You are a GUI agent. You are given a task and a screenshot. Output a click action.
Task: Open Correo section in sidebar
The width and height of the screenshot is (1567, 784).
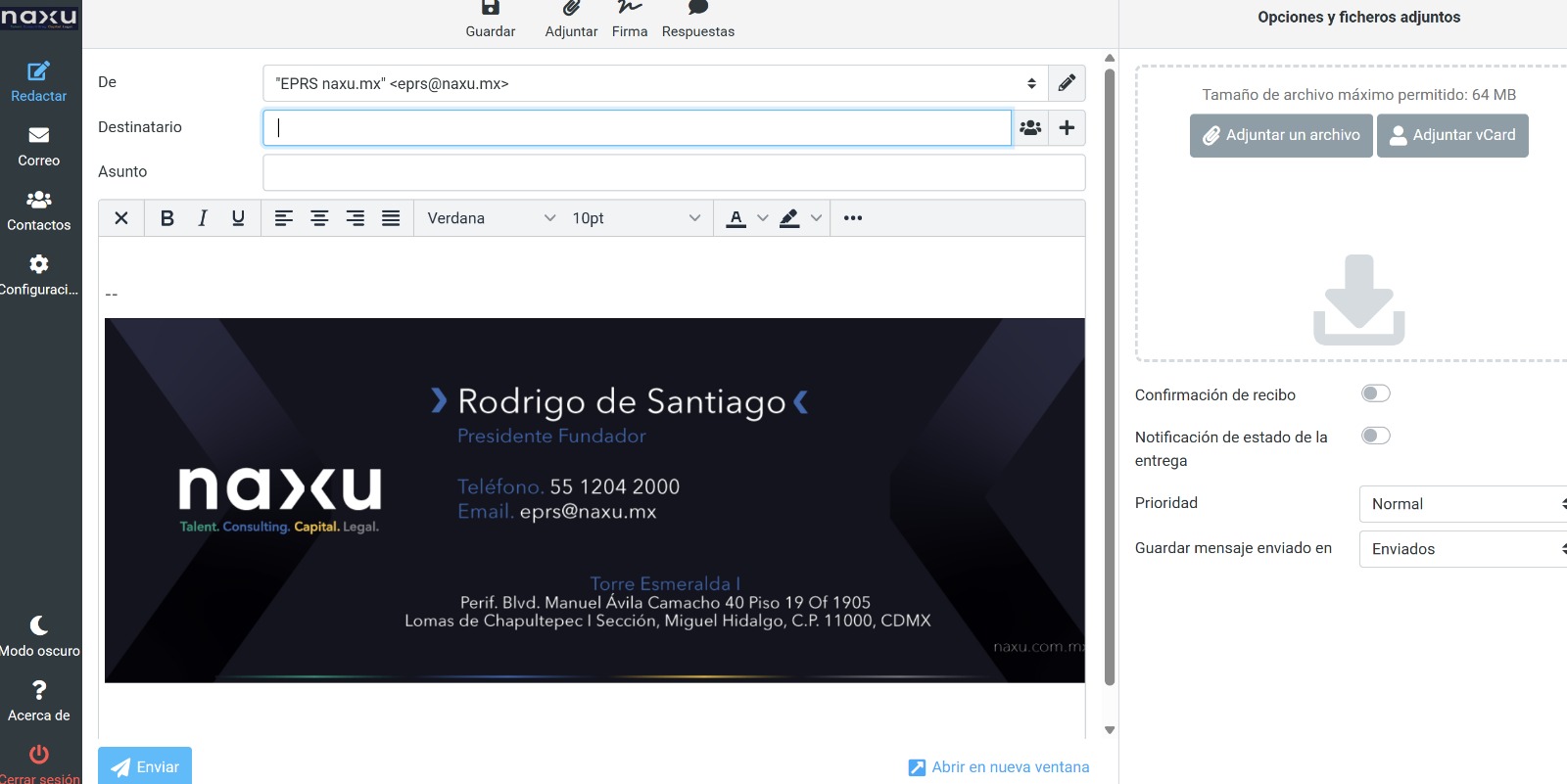[39, 146]
